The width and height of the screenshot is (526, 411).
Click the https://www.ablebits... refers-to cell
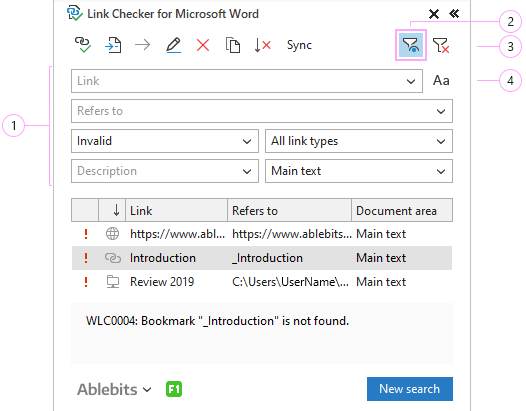(292, 234)
